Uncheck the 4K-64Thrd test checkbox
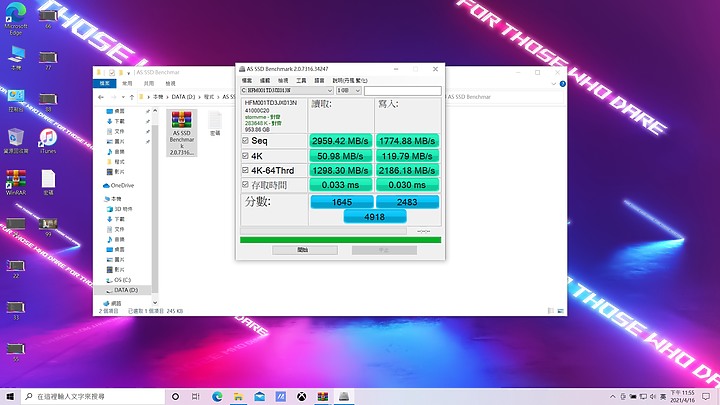Image resolution: width=720 pixels, height=405 pixels. (245, 170)
